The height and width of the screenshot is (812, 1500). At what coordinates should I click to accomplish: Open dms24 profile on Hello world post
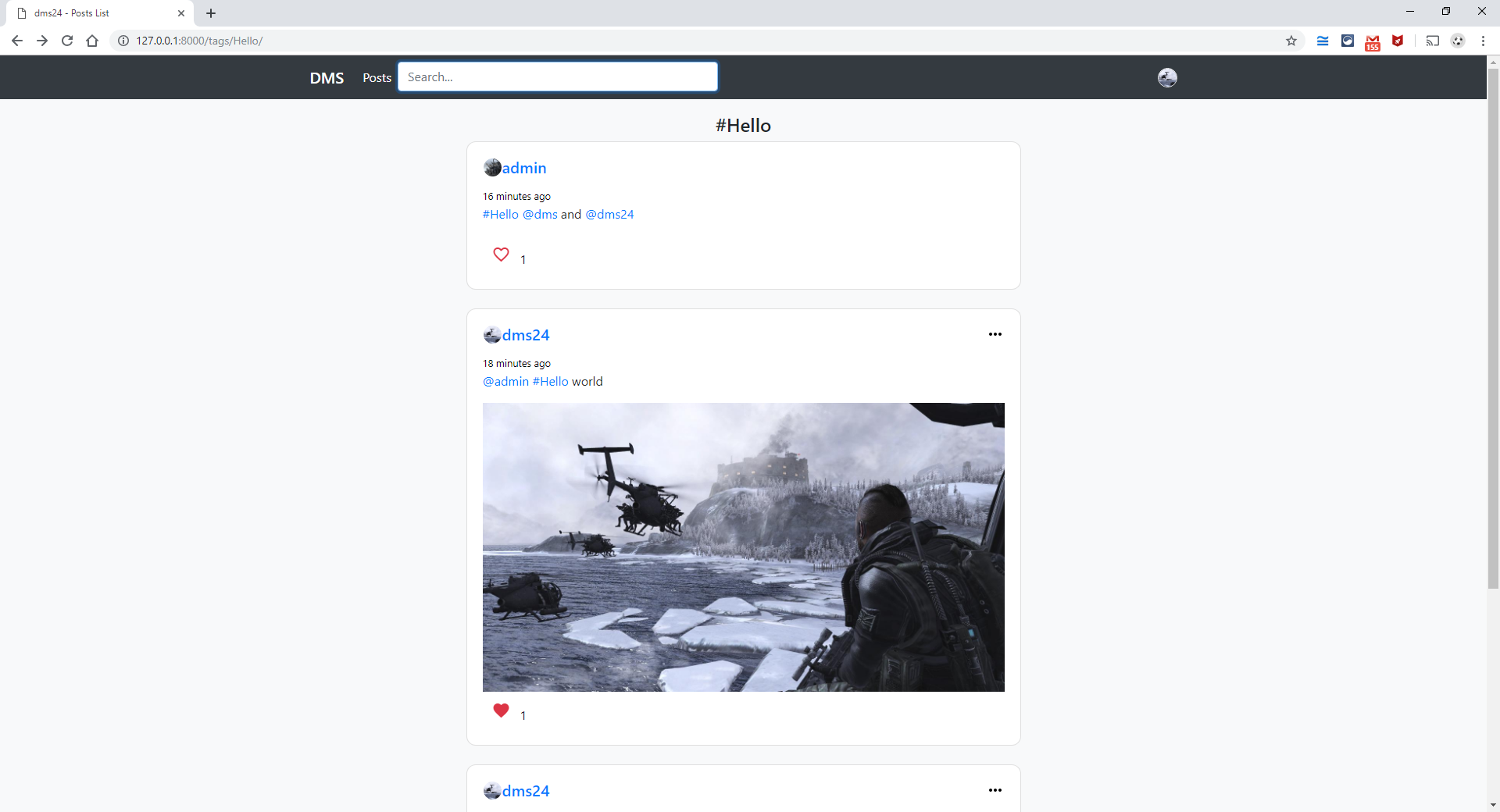click(526, 335)
